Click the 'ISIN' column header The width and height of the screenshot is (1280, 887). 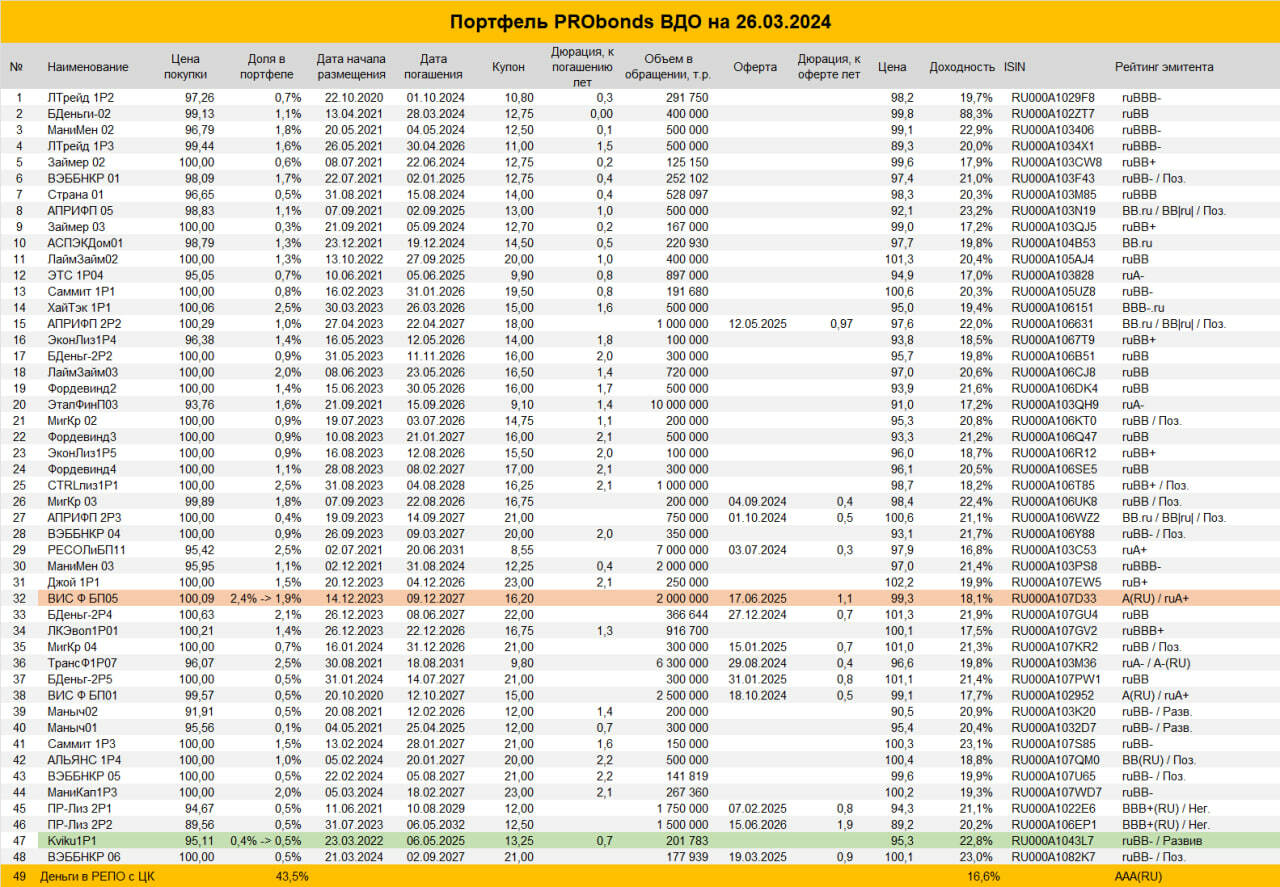1015,67
